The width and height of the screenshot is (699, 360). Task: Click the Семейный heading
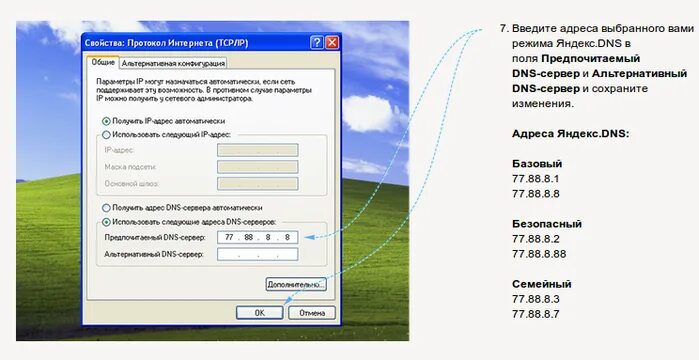[542, 284]
